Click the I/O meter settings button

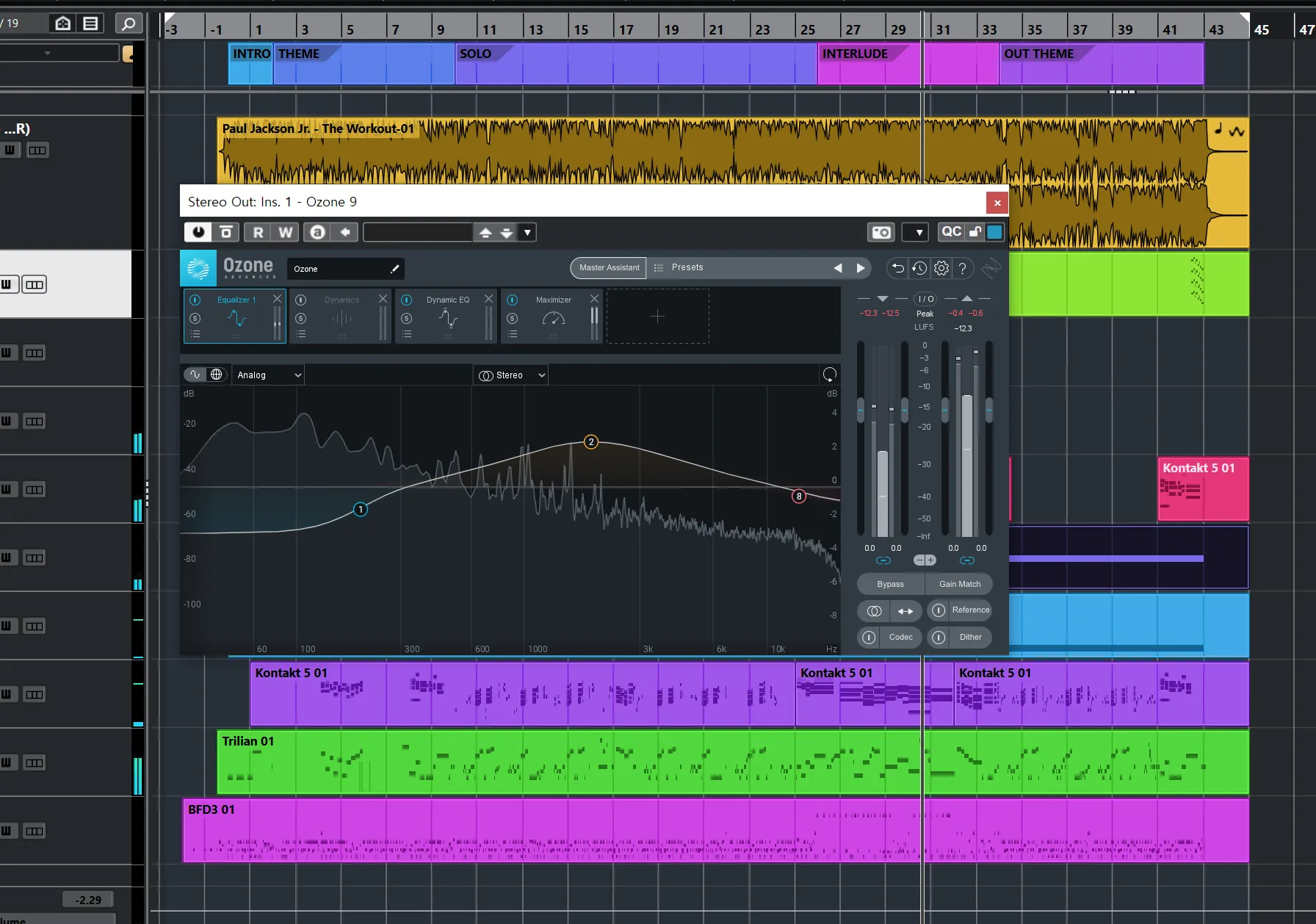click(x=925, y=299)
